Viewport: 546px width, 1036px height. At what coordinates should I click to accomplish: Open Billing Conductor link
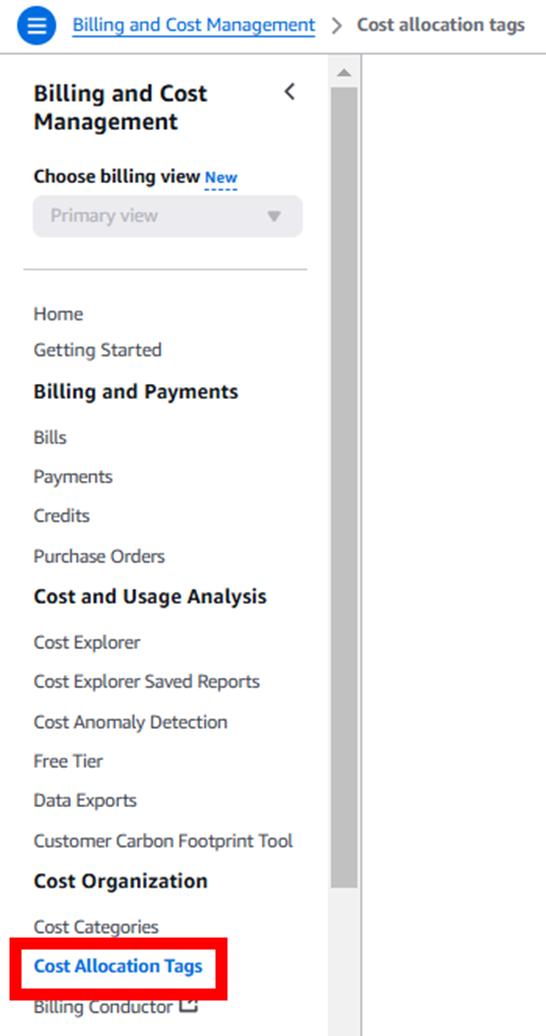(103, 1007)
